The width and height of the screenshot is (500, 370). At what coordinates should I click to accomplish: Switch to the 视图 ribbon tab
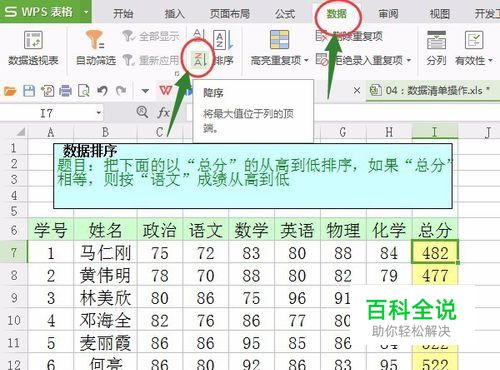point(440,14)
